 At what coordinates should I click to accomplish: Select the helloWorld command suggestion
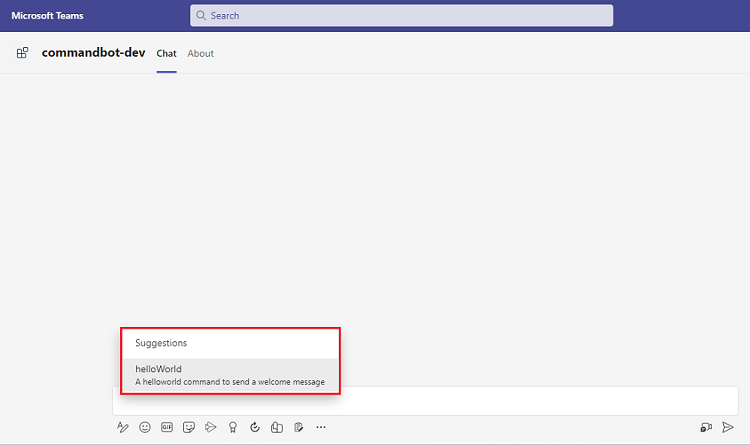[231, 375]
